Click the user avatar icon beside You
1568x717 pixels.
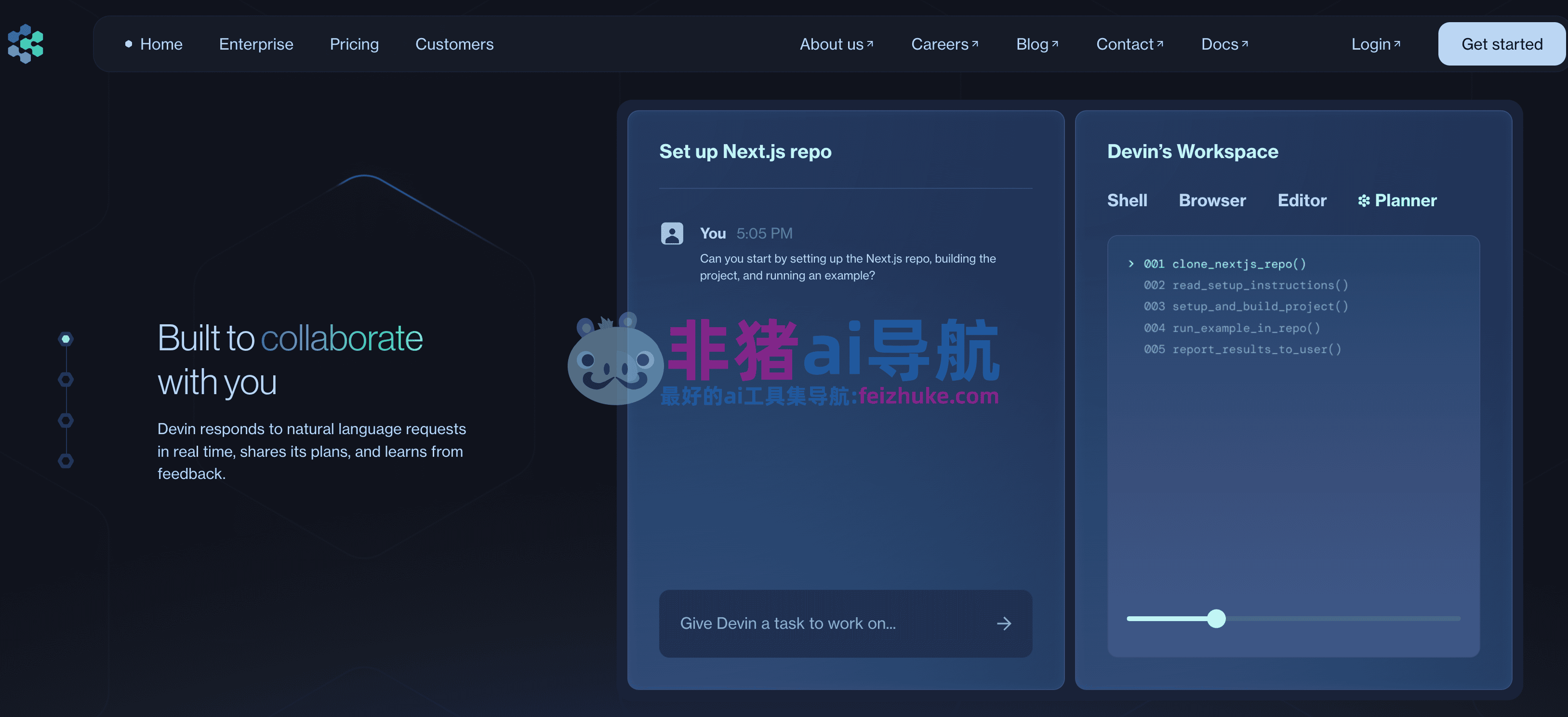(671, 234)
